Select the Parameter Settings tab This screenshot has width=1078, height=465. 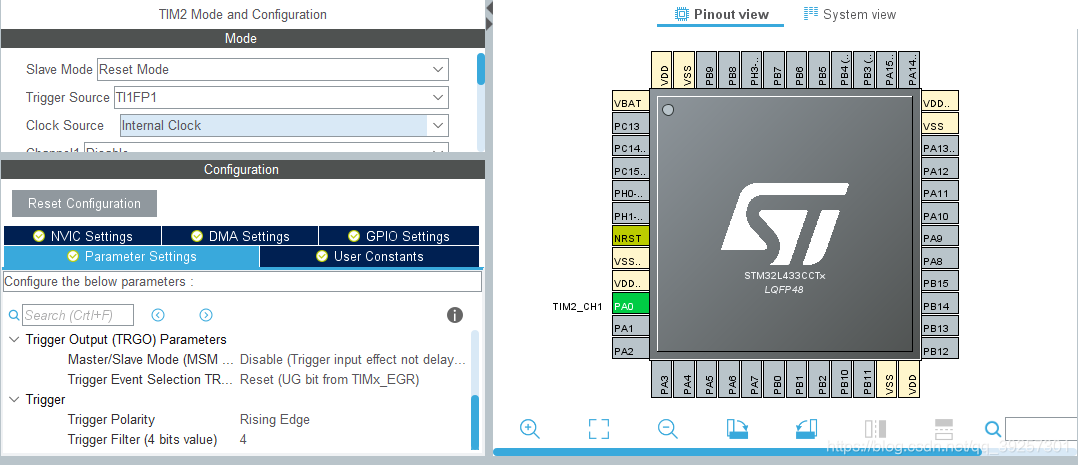[131, 257]
